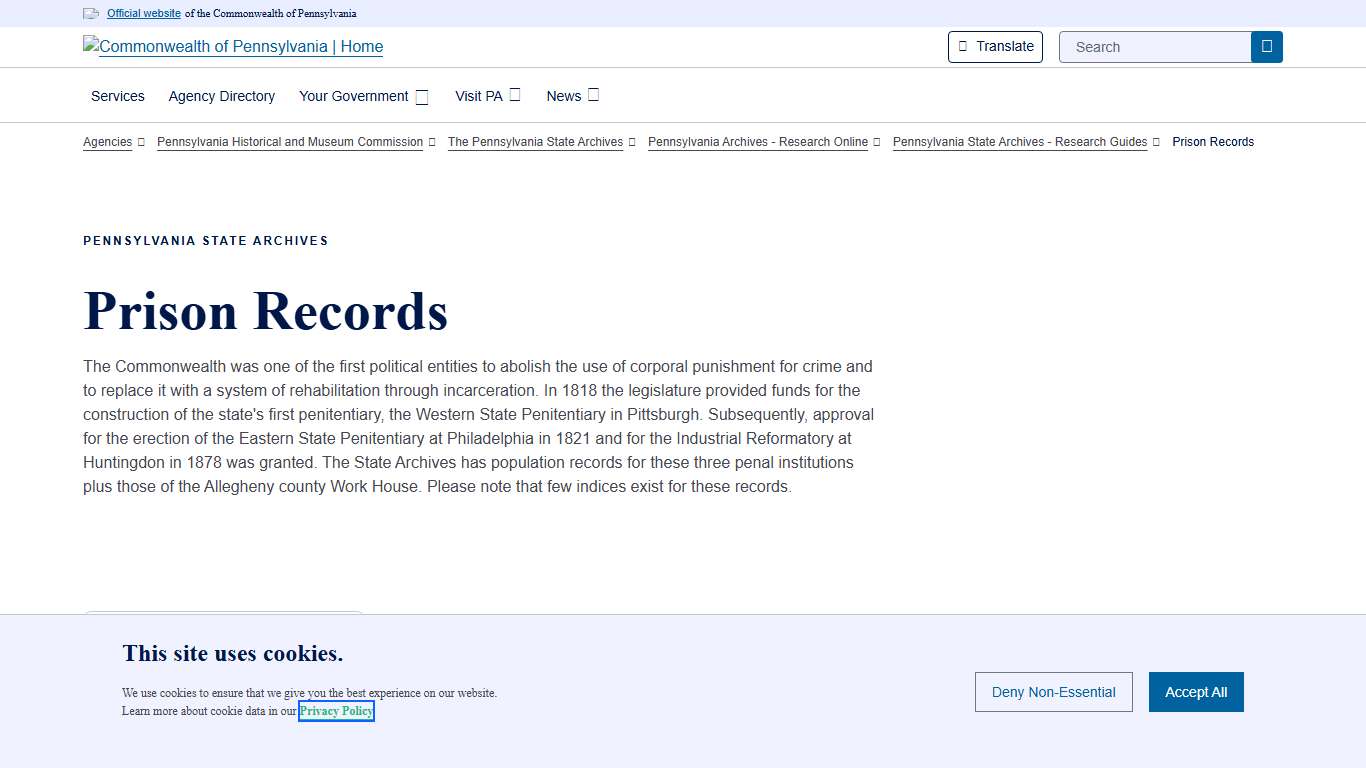Click the Pennsylvania flag icon in top banner

pyautogui.click(x=91, y=13)
